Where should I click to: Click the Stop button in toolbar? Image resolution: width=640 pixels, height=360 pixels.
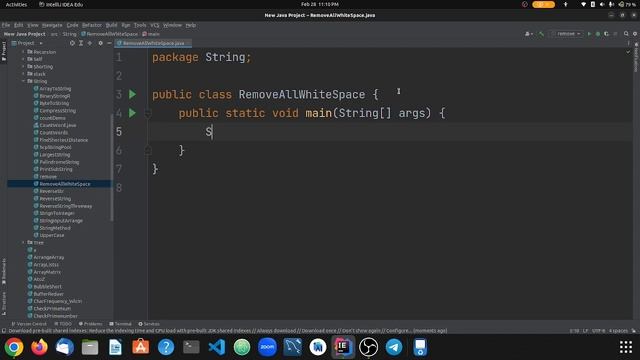coord(615,34)
